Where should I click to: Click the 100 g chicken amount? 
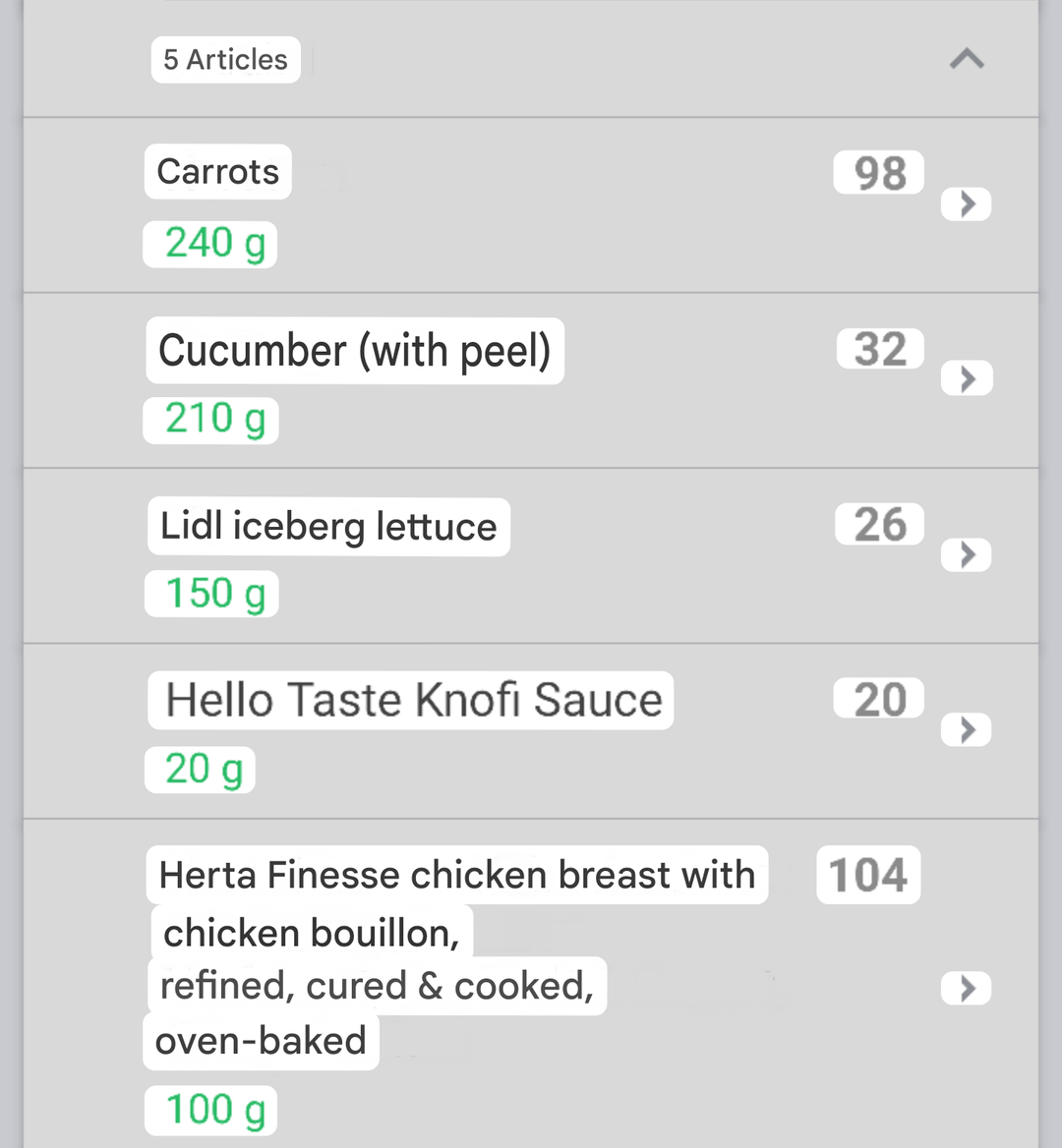[212, 1111]
